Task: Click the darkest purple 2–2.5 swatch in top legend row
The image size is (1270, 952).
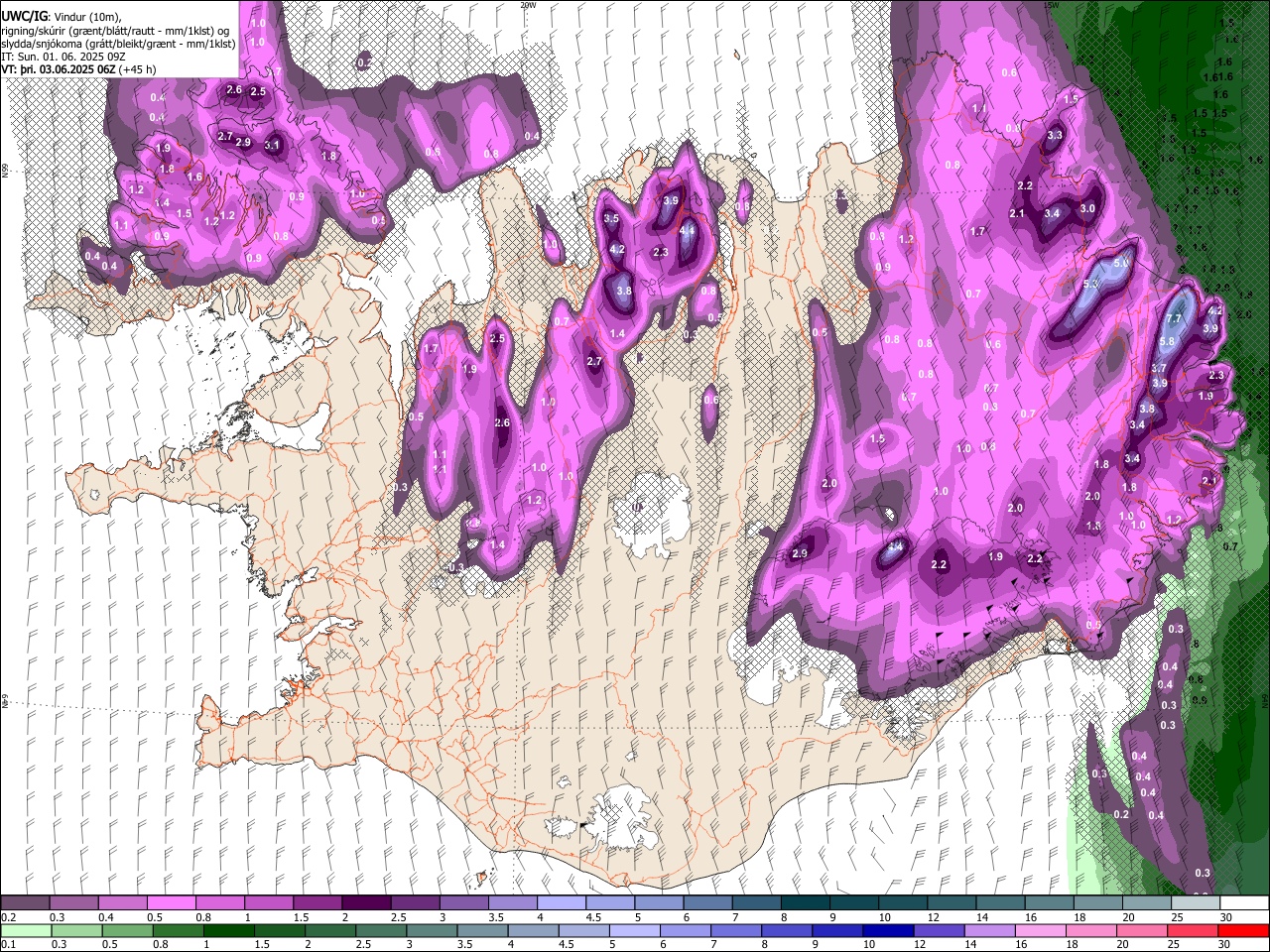Action: pos(366,903)
